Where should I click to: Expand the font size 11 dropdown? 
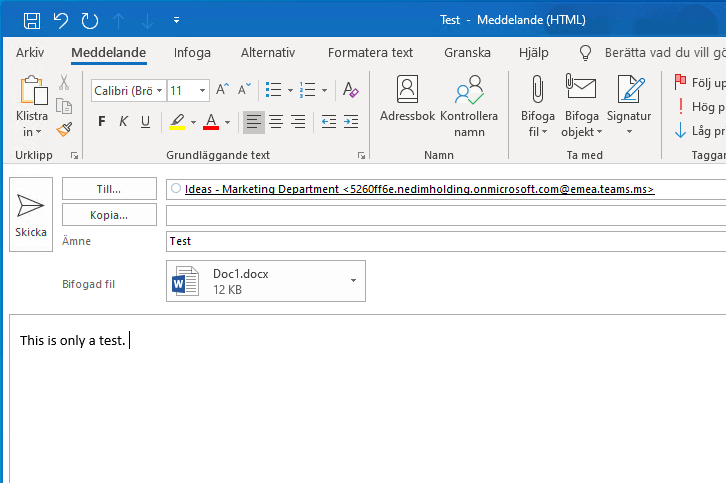[203, 90]
